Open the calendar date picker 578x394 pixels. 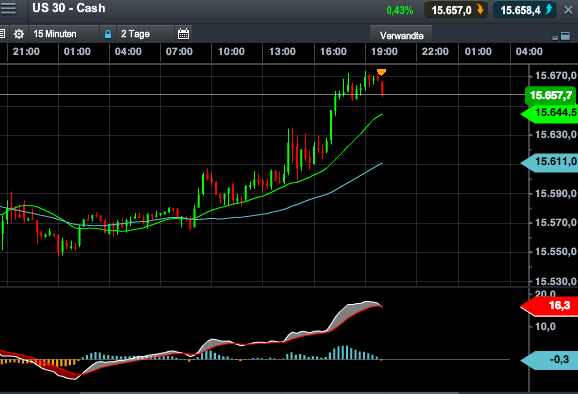(183, 34)
